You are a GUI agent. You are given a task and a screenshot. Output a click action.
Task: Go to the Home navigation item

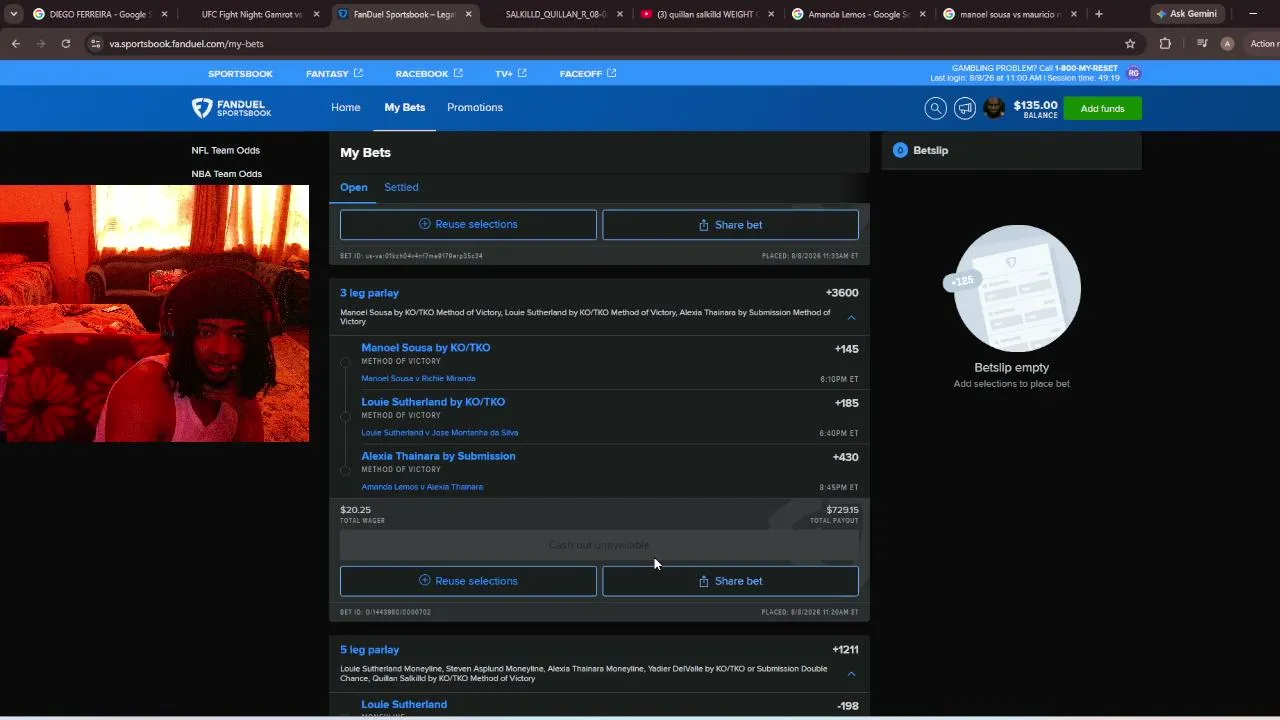pyautogui.click(x=346, y=108)
